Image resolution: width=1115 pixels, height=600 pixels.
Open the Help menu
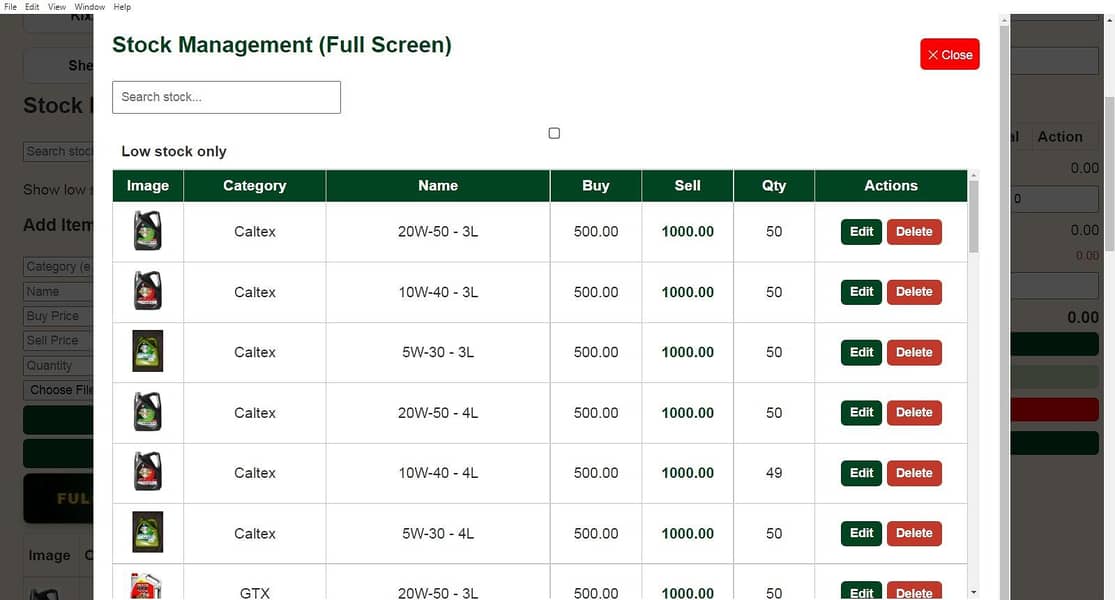click(x=122, y=6)
